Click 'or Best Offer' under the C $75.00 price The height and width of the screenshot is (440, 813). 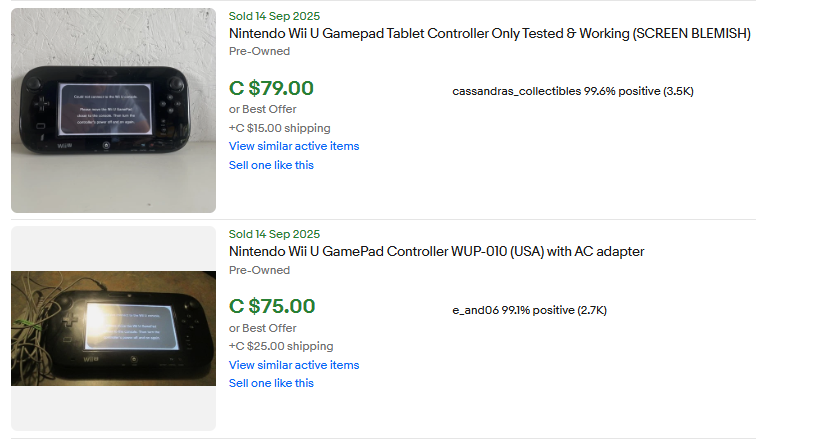(x=262, y=328)
